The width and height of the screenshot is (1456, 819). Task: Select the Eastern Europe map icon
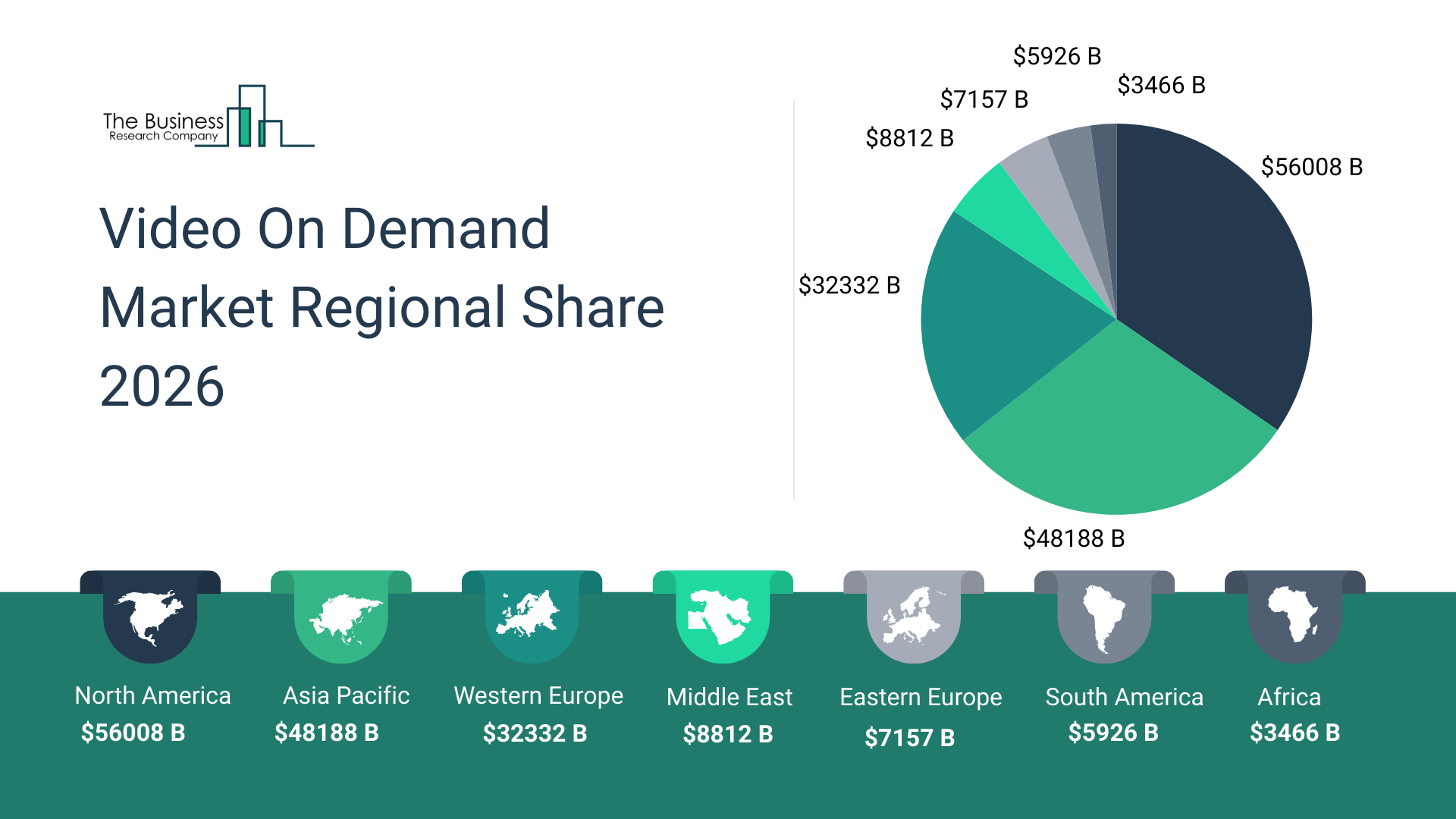click(913, 617)
